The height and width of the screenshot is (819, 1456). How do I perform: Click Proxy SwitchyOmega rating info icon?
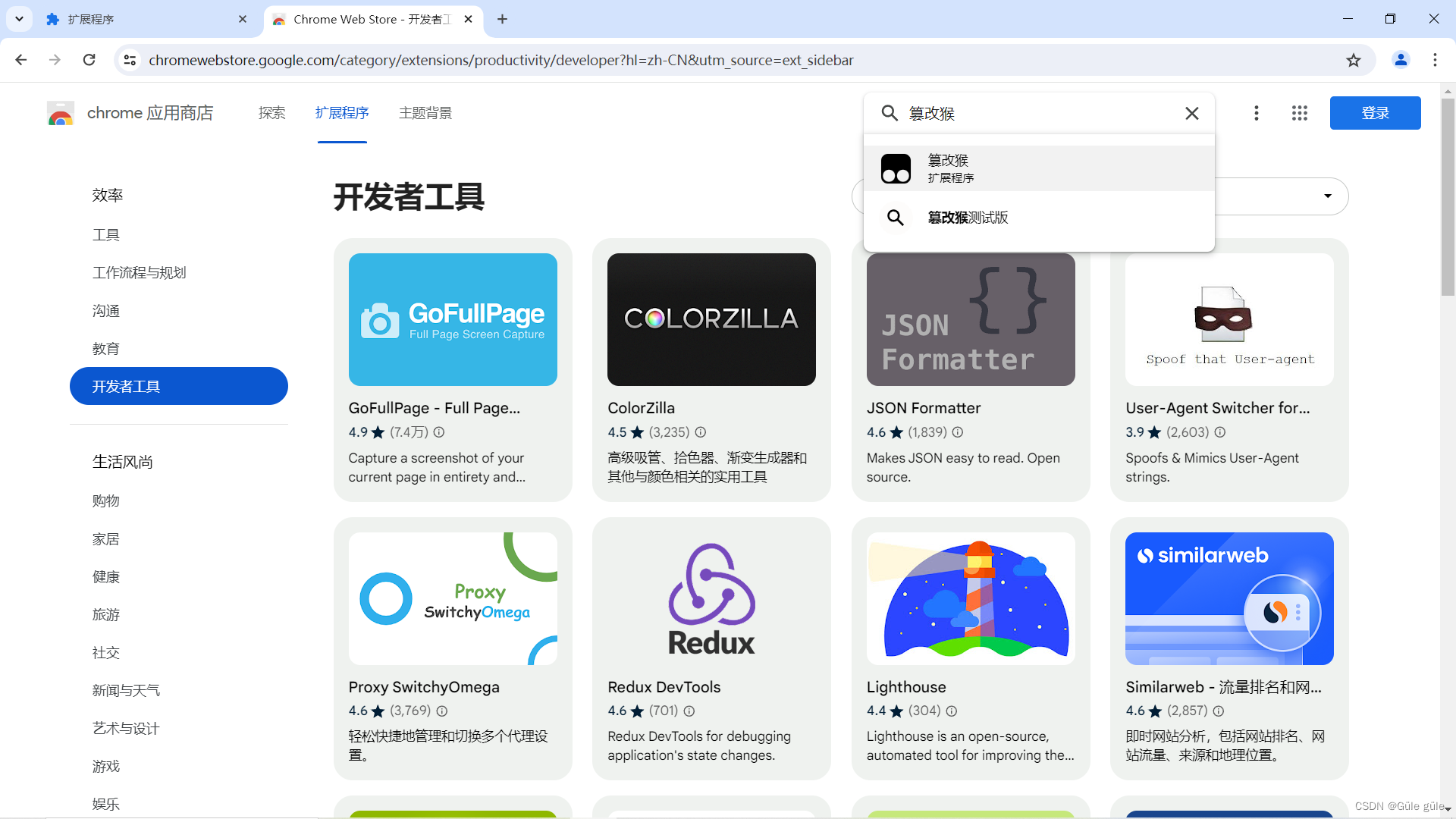pos(442,711)
